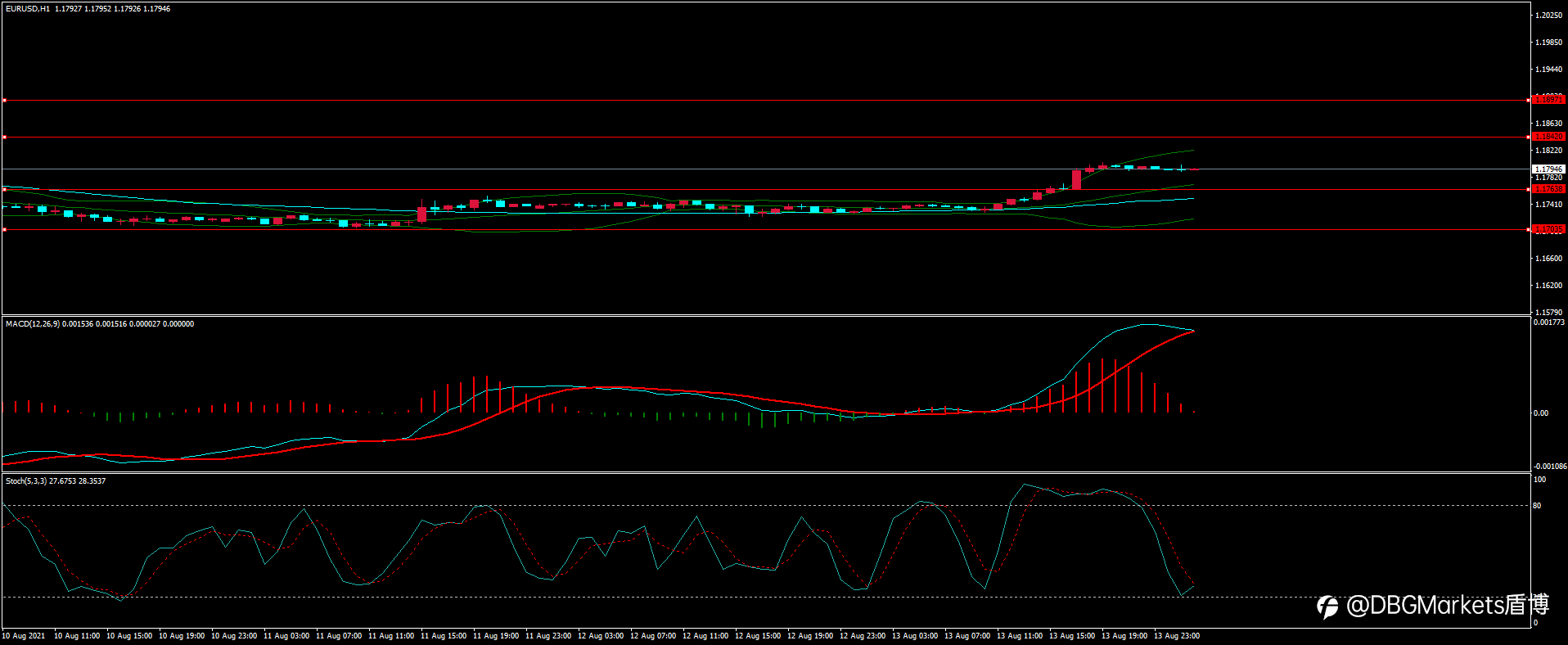Click the Stochastic 100 level label
Screen dimensions: 1568x645
(x=1539, y=480)
